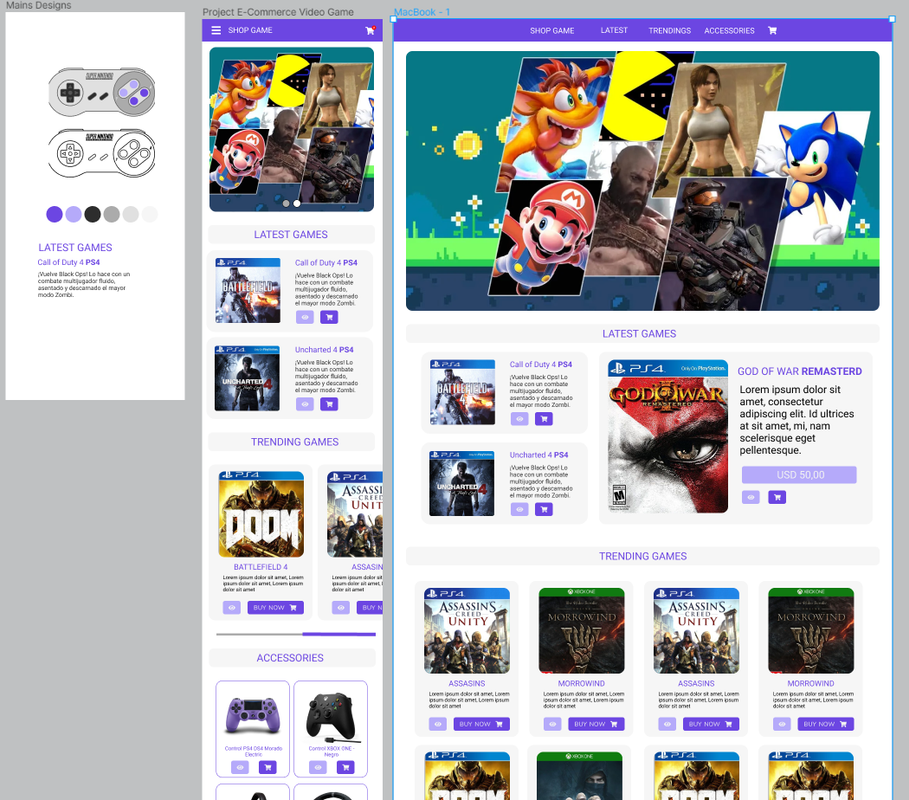Open LATEST in MacBook navbar
Screen dimensions: 909x800
point(614,30)
